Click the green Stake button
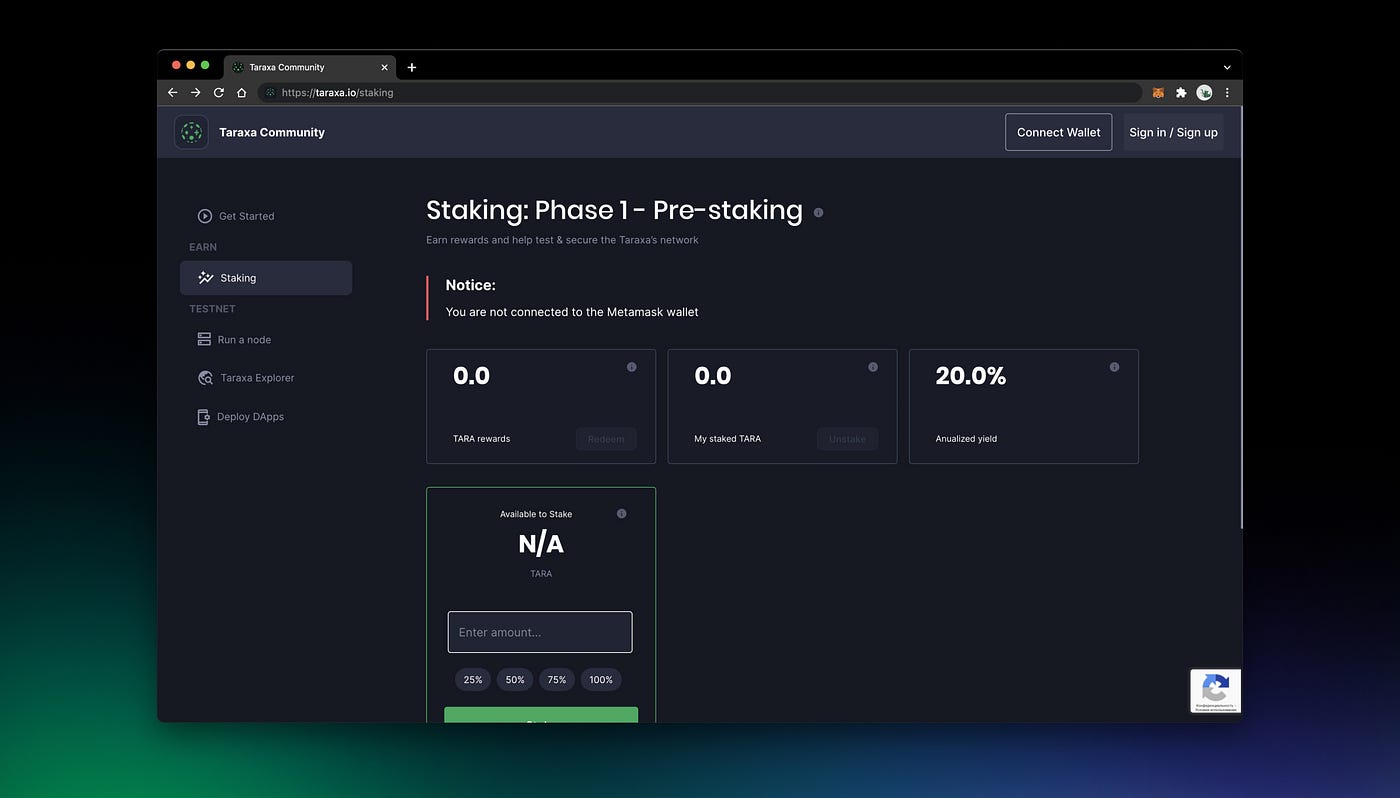Image resolution: width=1400 pixels, height=798 pixels. coord(541,715)
